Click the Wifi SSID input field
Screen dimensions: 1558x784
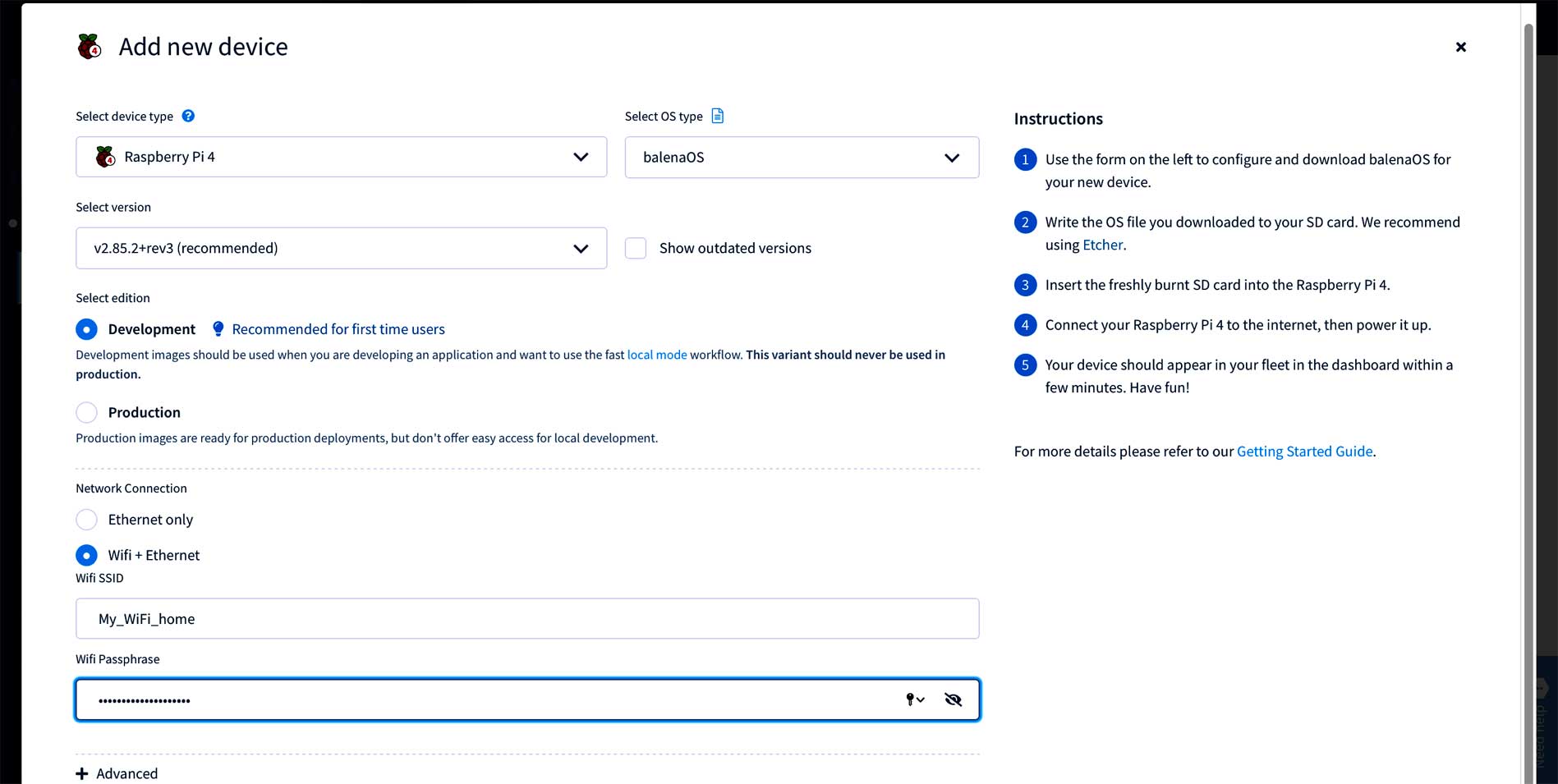pyautogui.click(x=526, y=618)
